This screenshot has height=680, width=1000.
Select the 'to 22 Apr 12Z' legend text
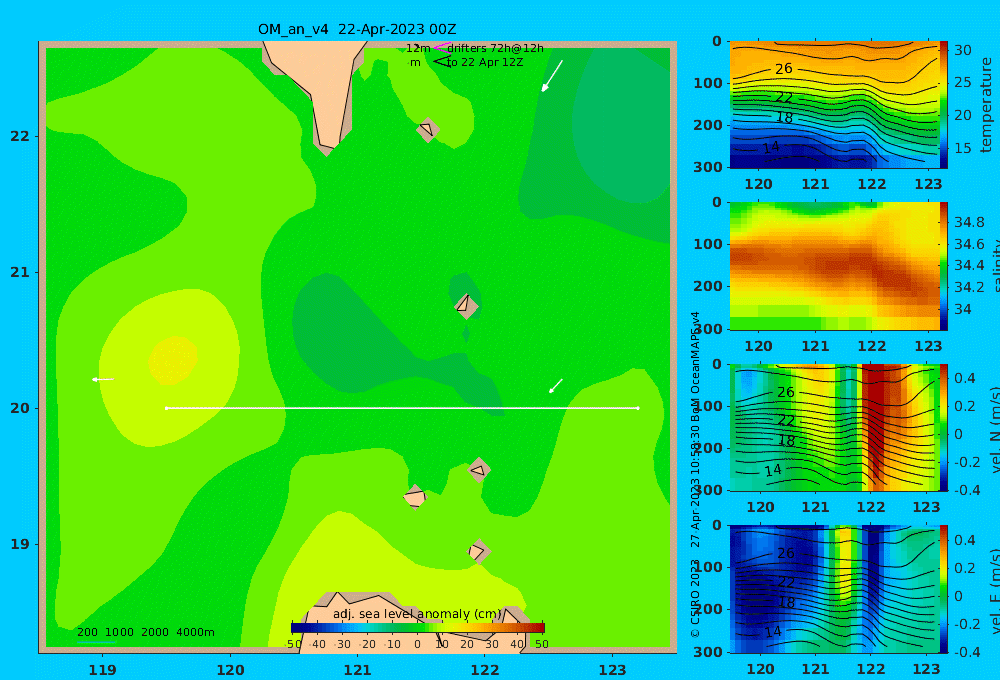485,63
